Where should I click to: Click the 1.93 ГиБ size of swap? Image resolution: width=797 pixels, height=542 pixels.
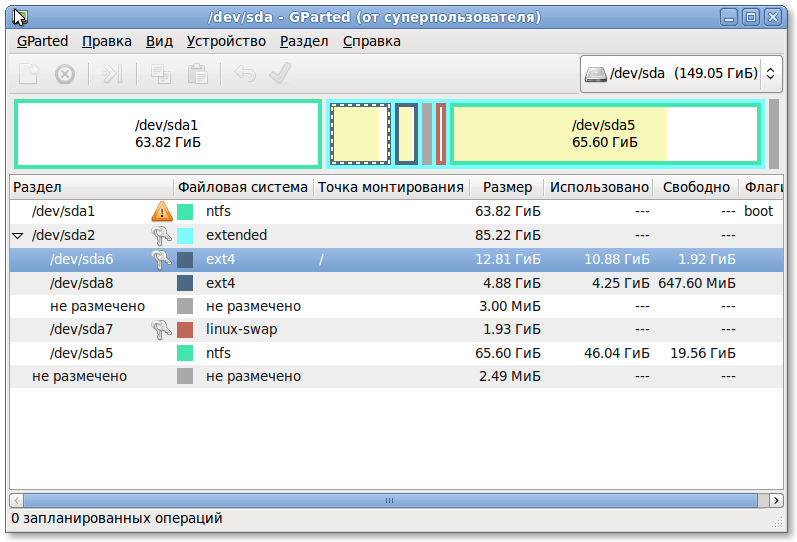pyautogui.click(x=512, y=329)
